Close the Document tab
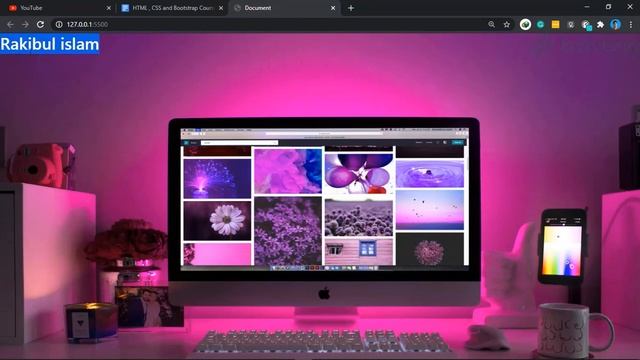 (333, 8)
